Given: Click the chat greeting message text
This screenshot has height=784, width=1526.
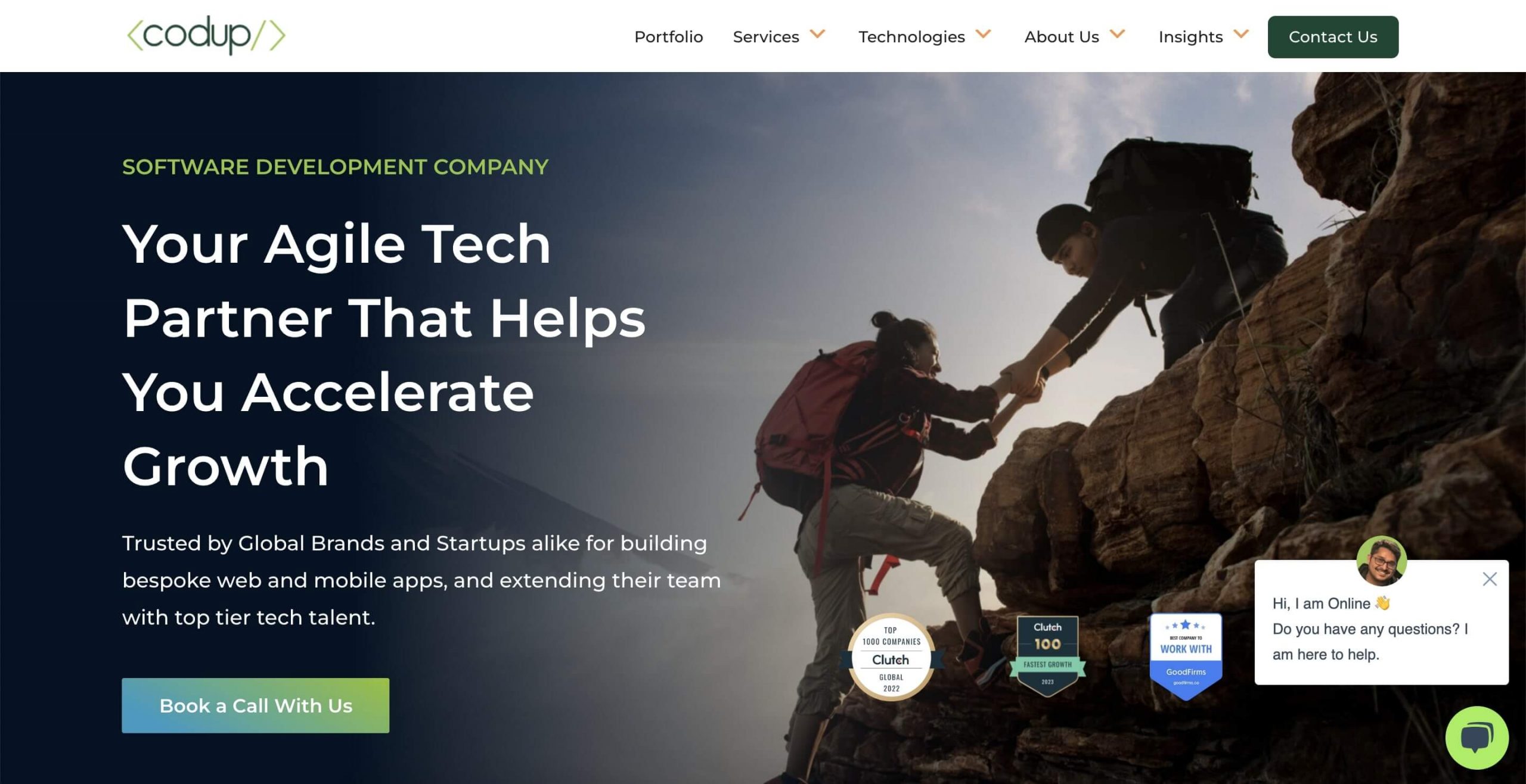Looking at the screenshot, I should (x=1370, y=629).
